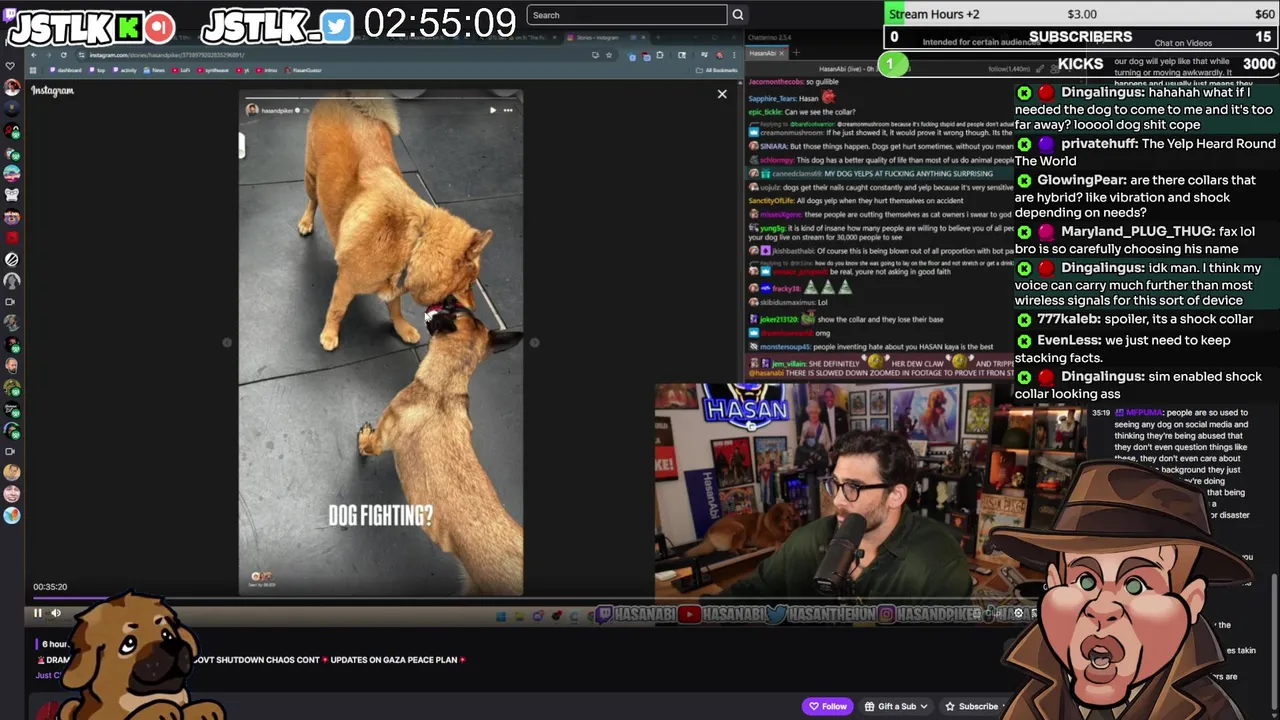1280x720 pixels.
Task: Click the KICKS goal bar
Action: (x=1081, y=63)
